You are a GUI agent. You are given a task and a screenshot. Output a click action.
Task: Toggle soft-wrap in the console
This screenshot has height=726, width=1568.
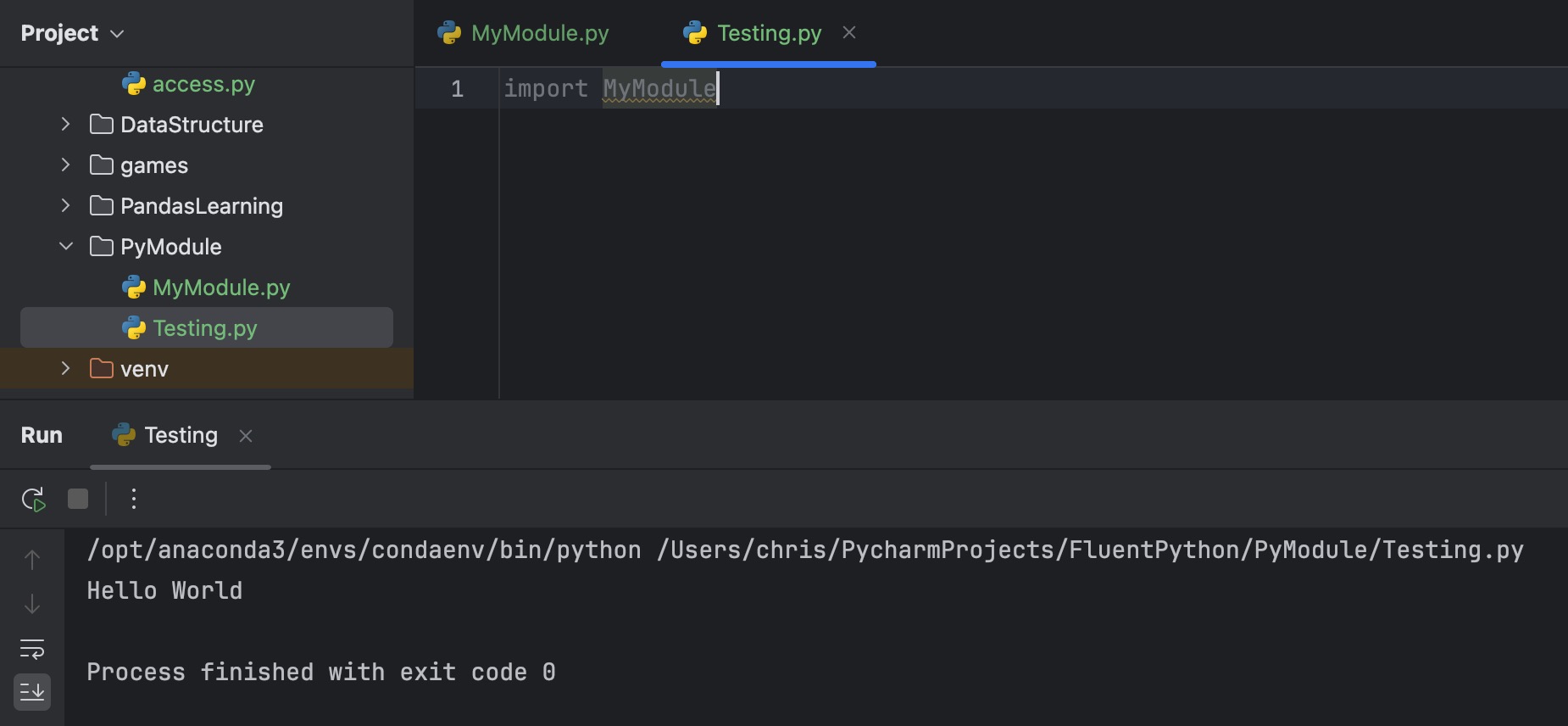click(x=32, y=649)
